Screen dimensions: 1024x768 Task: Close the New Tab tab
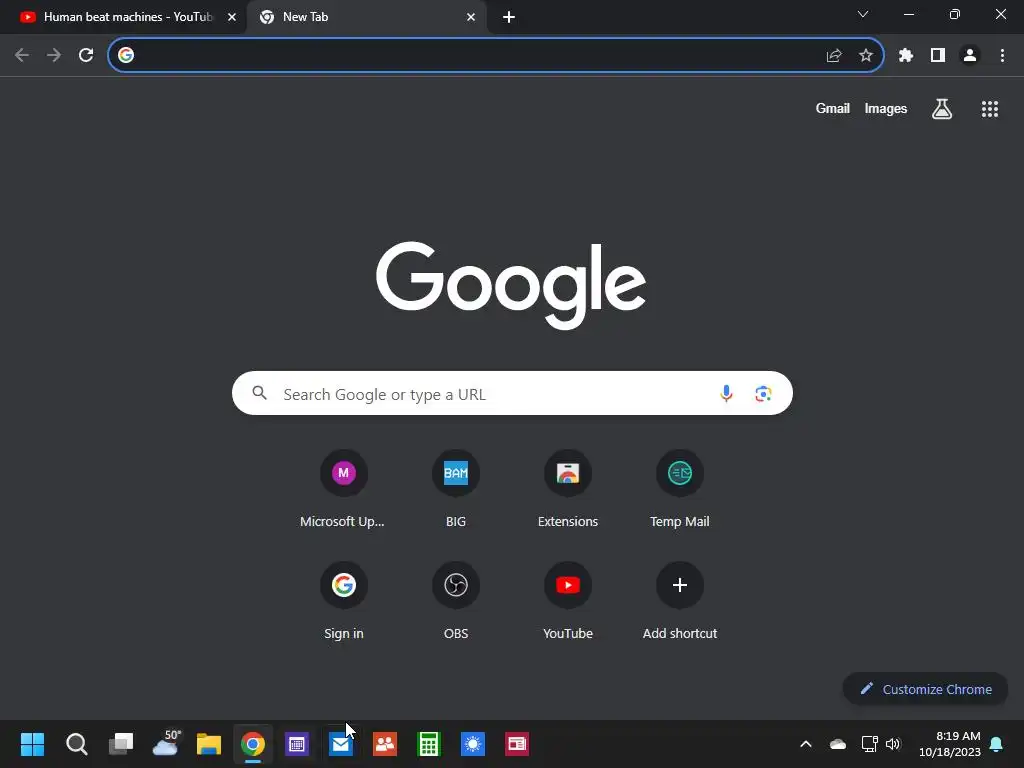coord(471,17)
